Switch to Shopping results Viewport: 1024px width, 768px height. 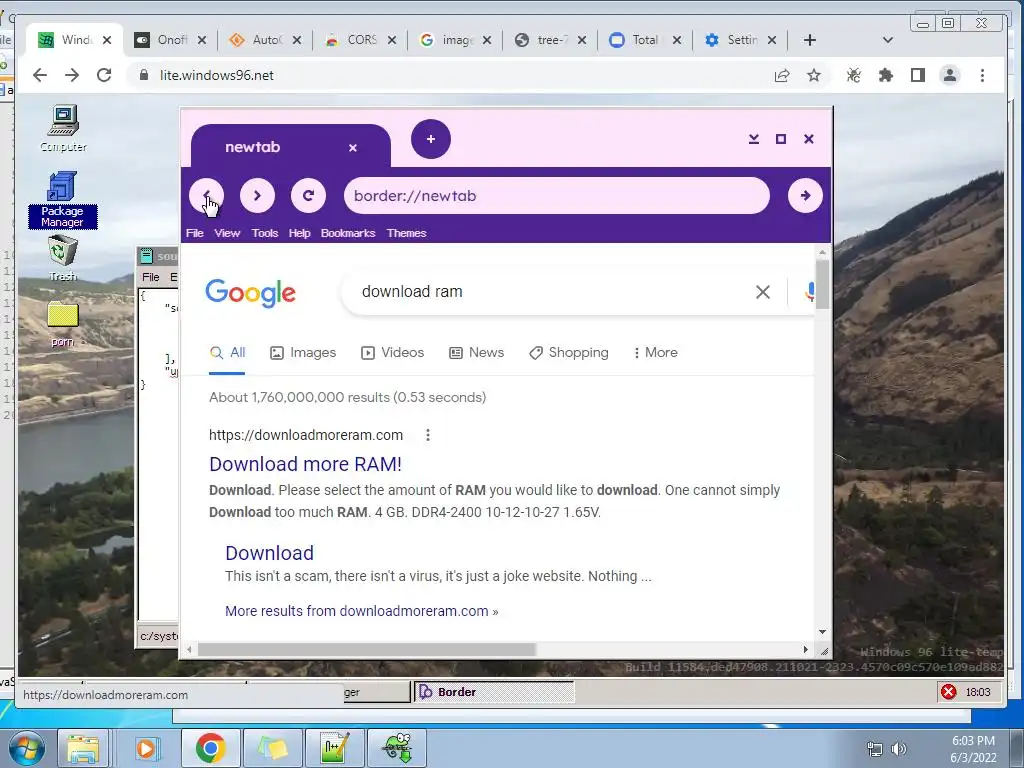coord(569,353)
